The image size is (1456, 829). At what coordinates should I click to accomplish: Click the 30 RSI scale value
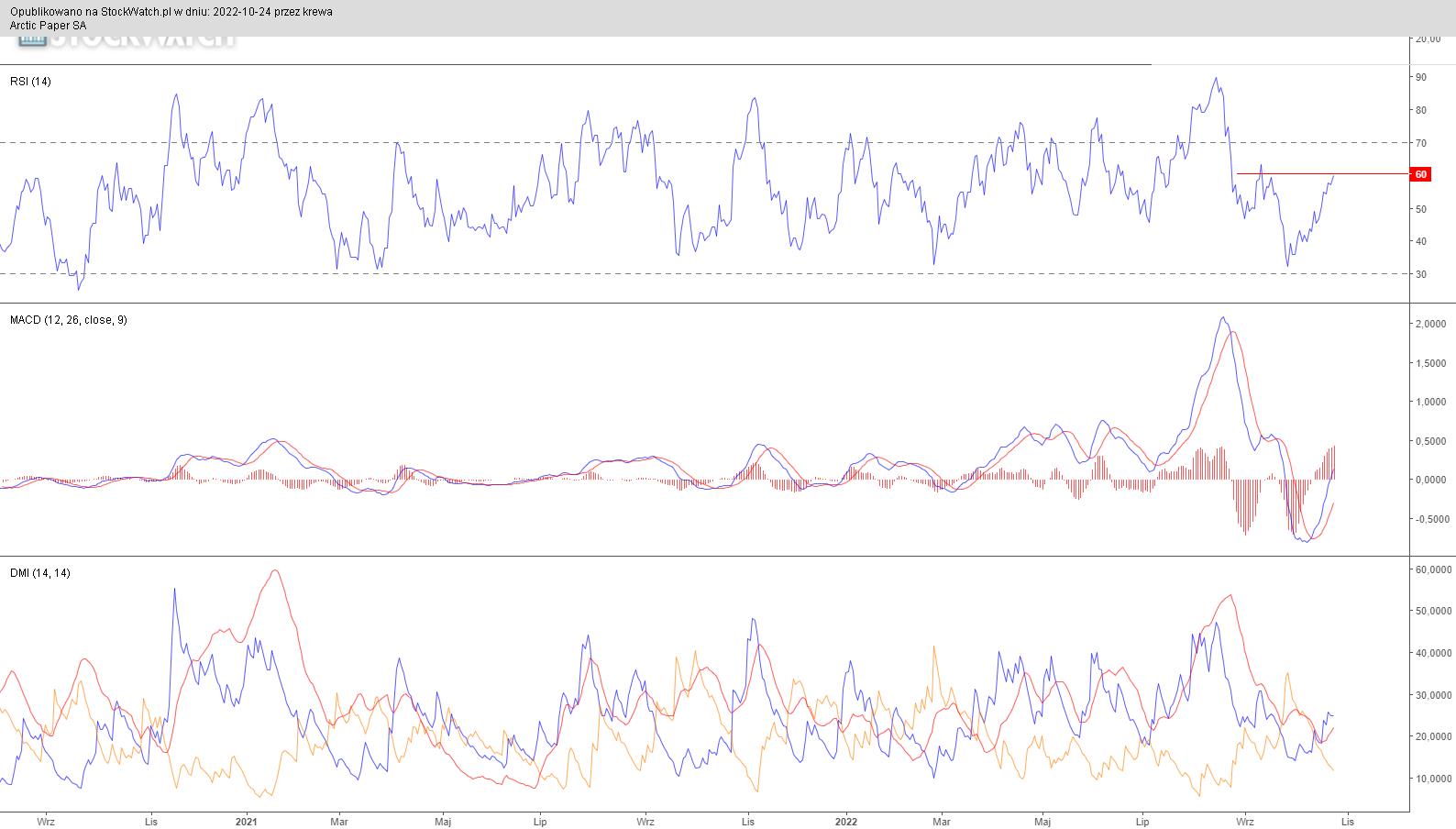click(x=1421, y=274)
